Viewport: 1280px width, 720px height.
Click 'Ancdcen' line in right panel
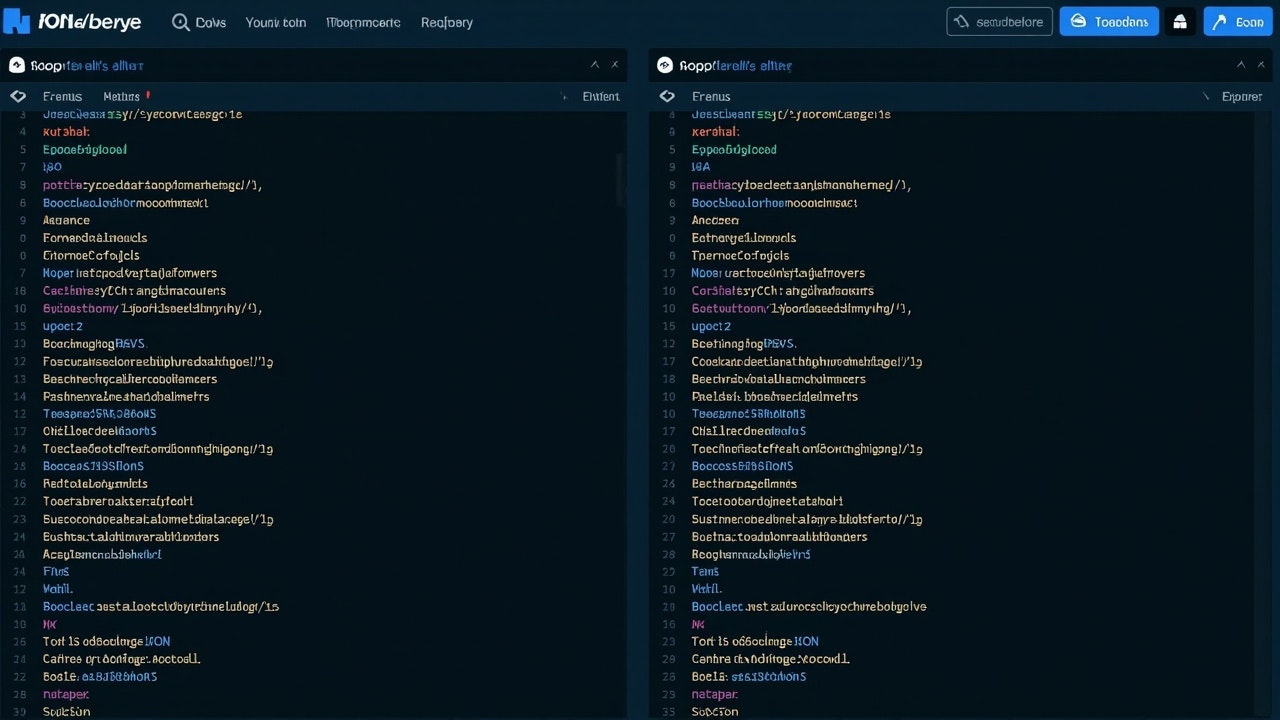tap(716, 220)
